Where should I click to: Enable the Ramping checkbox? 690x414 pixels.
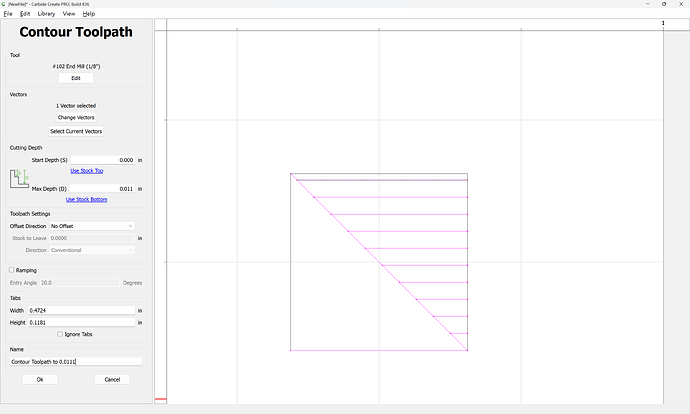(12, 270)
